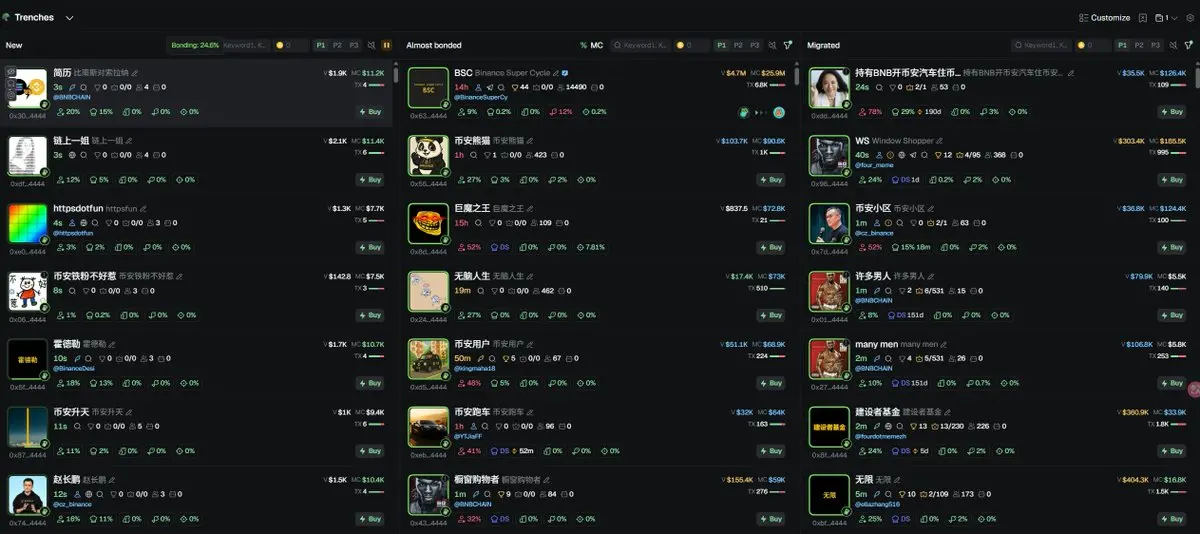Click the edit pencil next to 币安熊猫
The image size is (1200, 534).
(x=530, y=141)
